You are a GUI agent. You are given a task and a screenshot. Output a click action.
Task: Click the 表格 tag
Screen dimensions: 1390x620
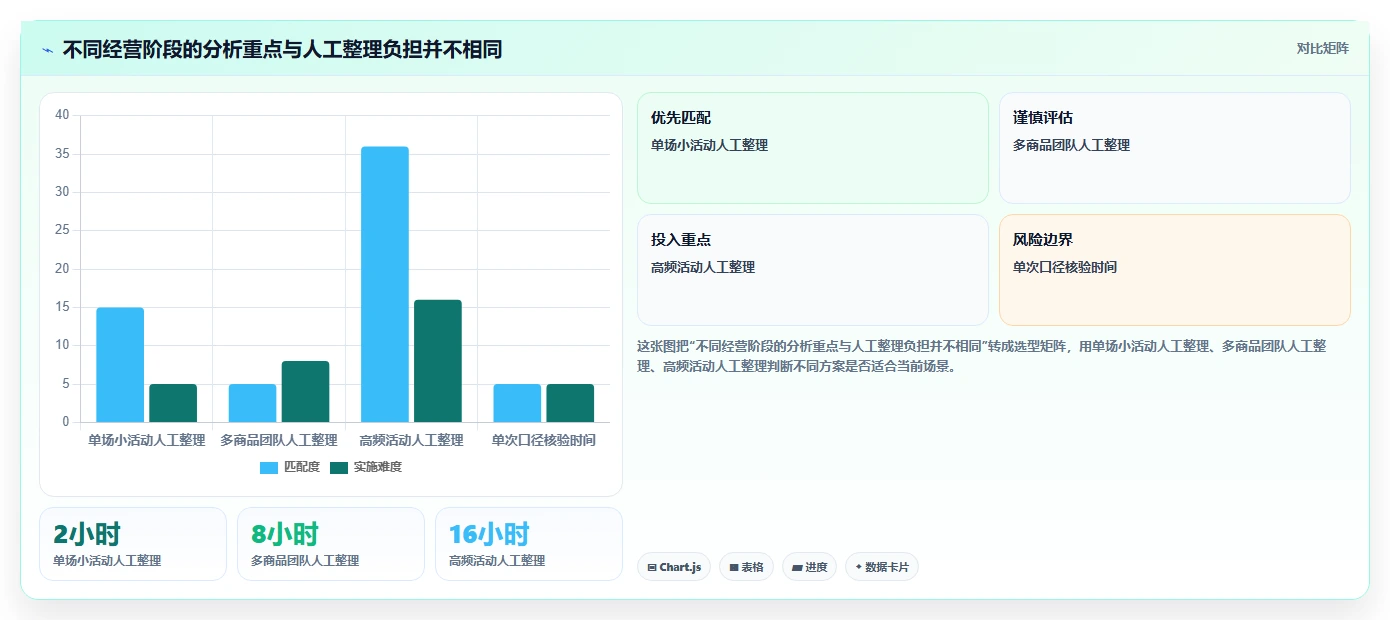coord(746,567)
